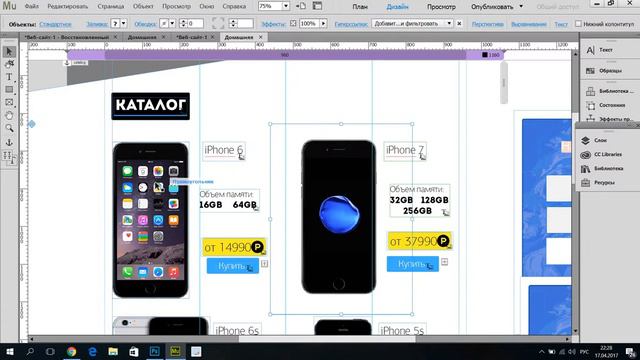
Task: Click the stroke width input field
Action: 196,24
